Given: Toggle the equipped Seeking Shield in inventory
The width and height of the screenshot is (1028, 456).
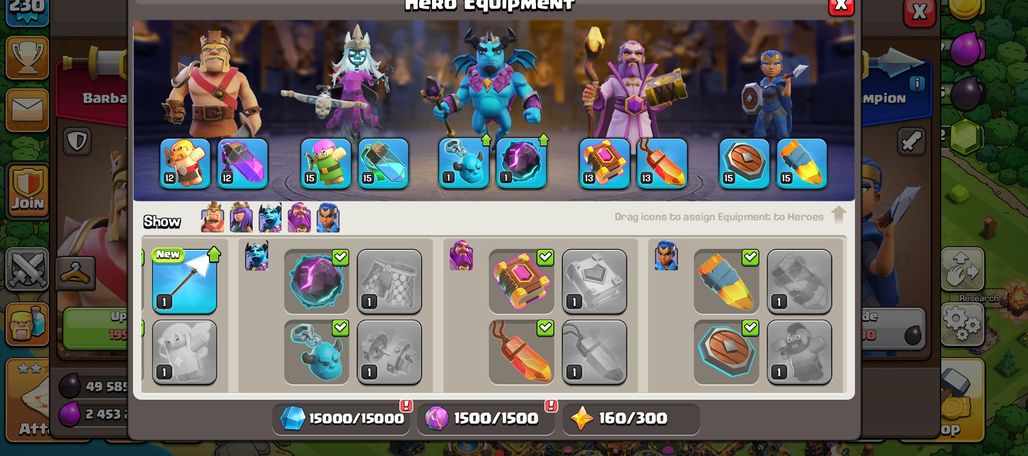Looking at the screenshot, I should [x=726, y=352].
